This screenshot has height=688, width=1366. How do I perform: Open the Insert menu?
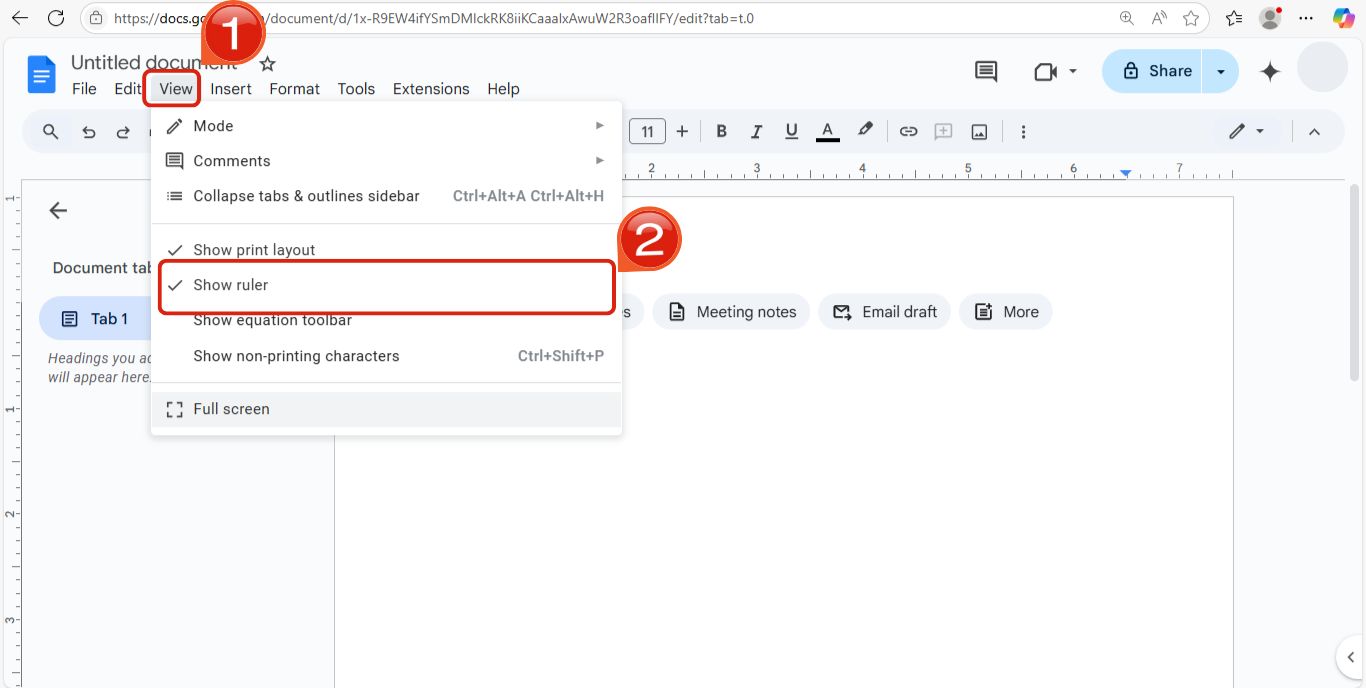point(231,88)
